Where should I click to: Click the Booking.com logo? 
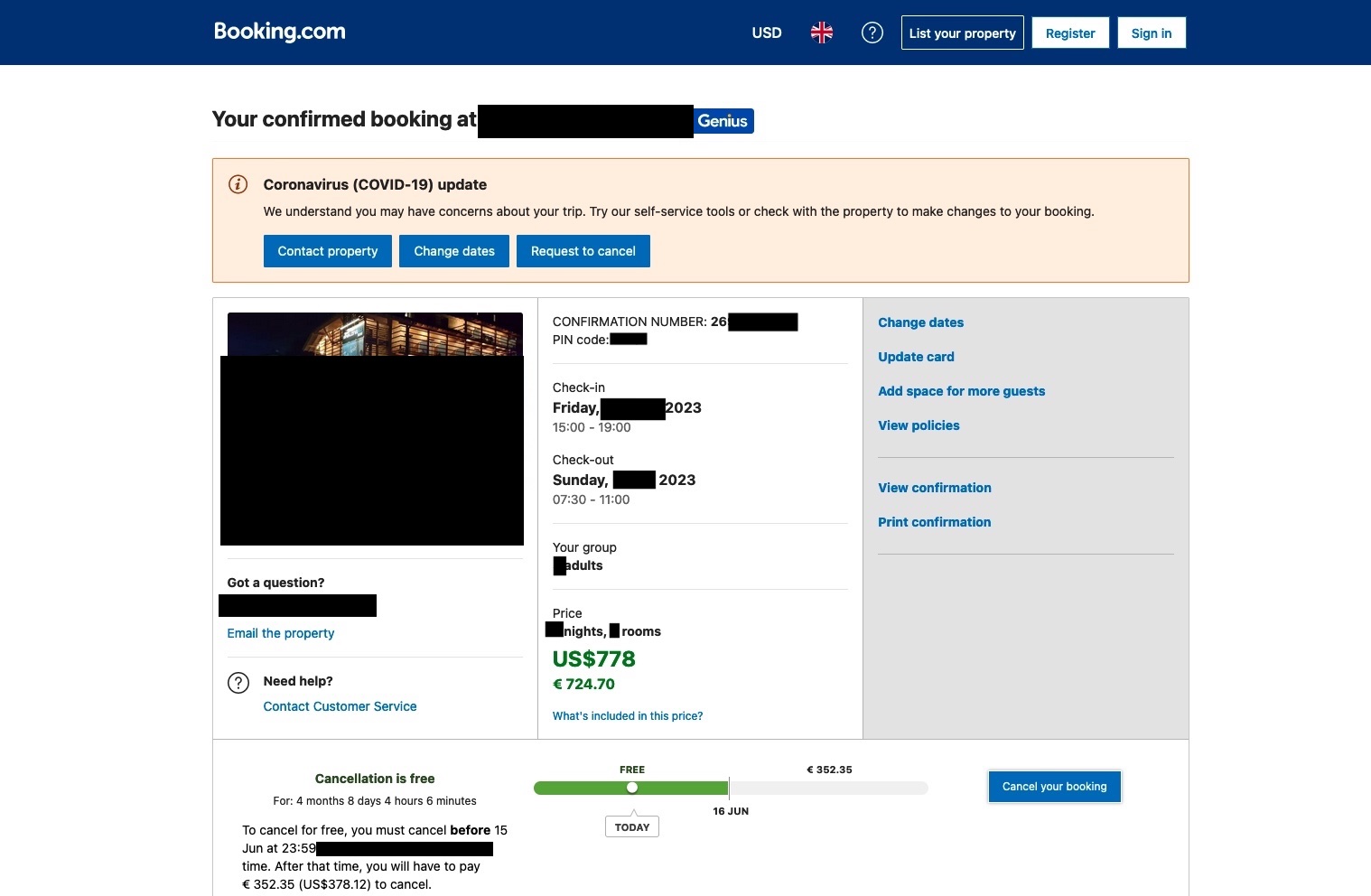tap(279, 32)
